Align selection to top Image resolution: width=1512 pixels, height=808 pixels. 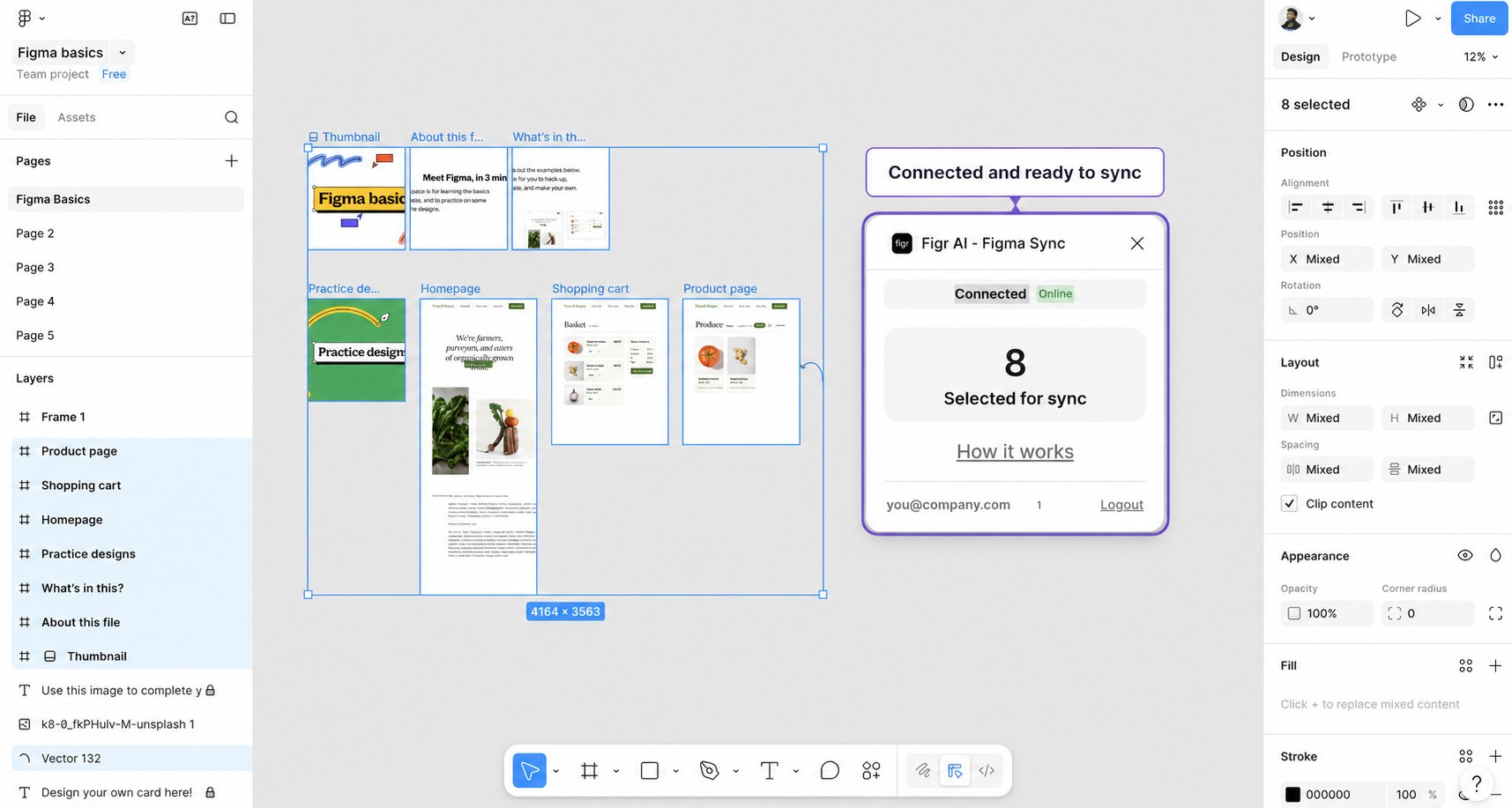[x=1397, y=208]
